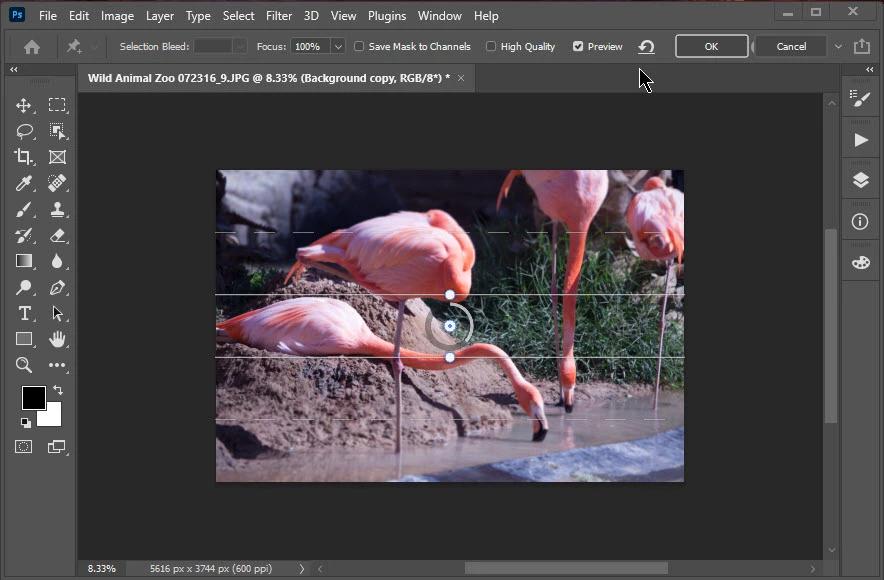Image resolution: width=884 pixels, height=580 pixels.
Task: Select the Dodge tool
Action: 23,287
